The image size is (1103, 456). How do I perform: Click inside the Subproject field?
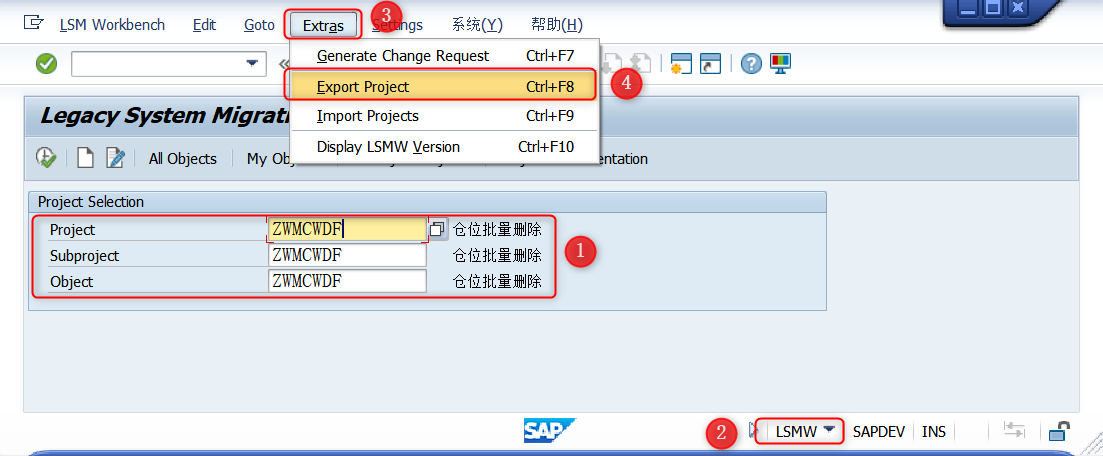pos(348,255)
